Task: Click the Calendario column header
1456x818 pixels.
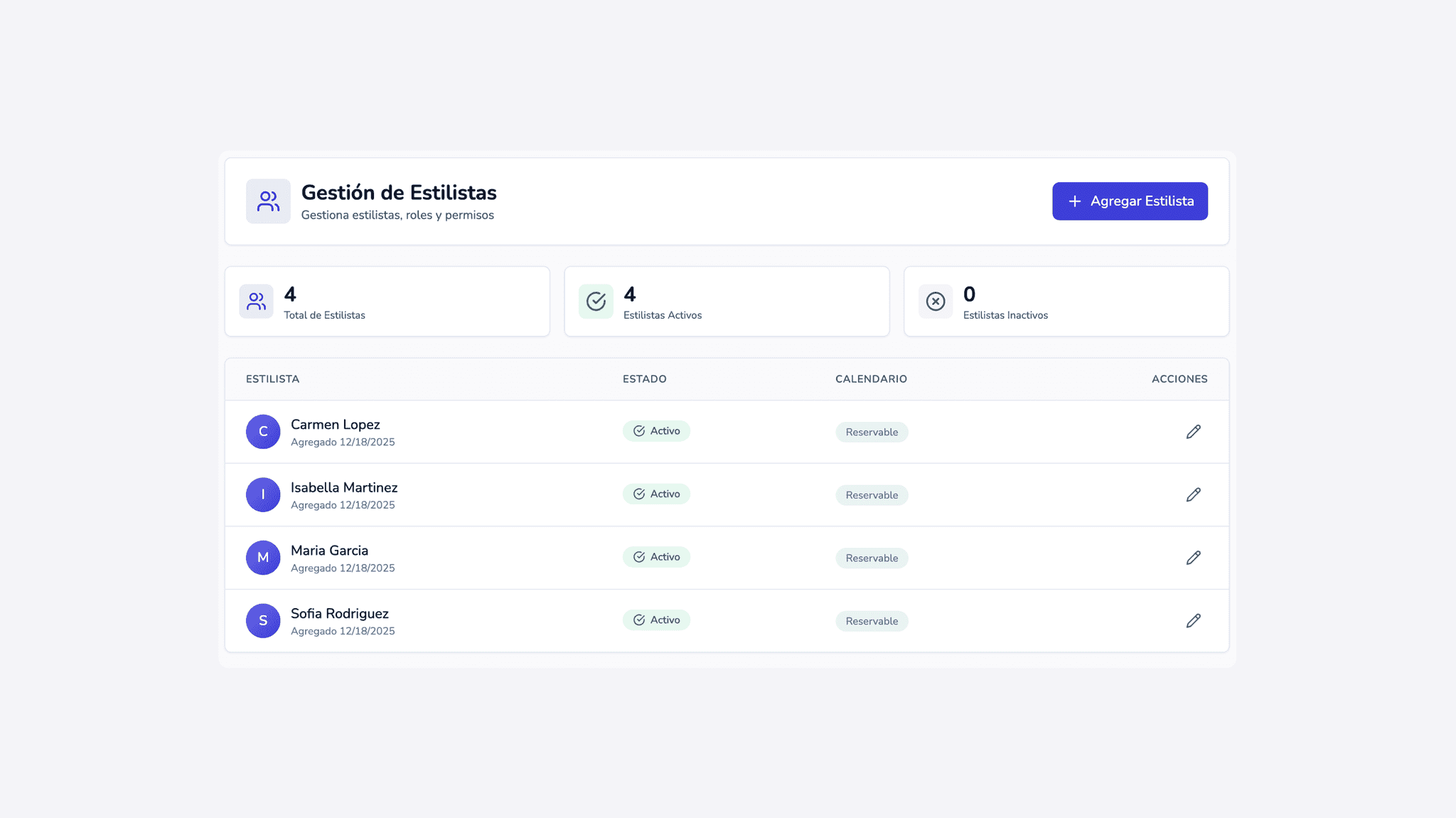Action: (871, 379)
